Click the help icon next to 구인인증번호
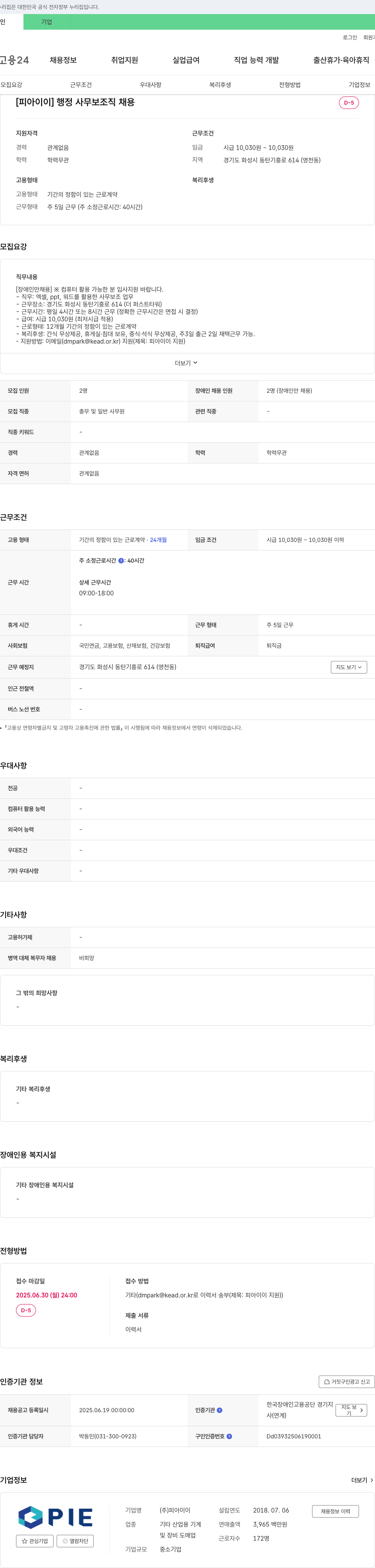The image size is (375, 1568). click(229, 1436)
